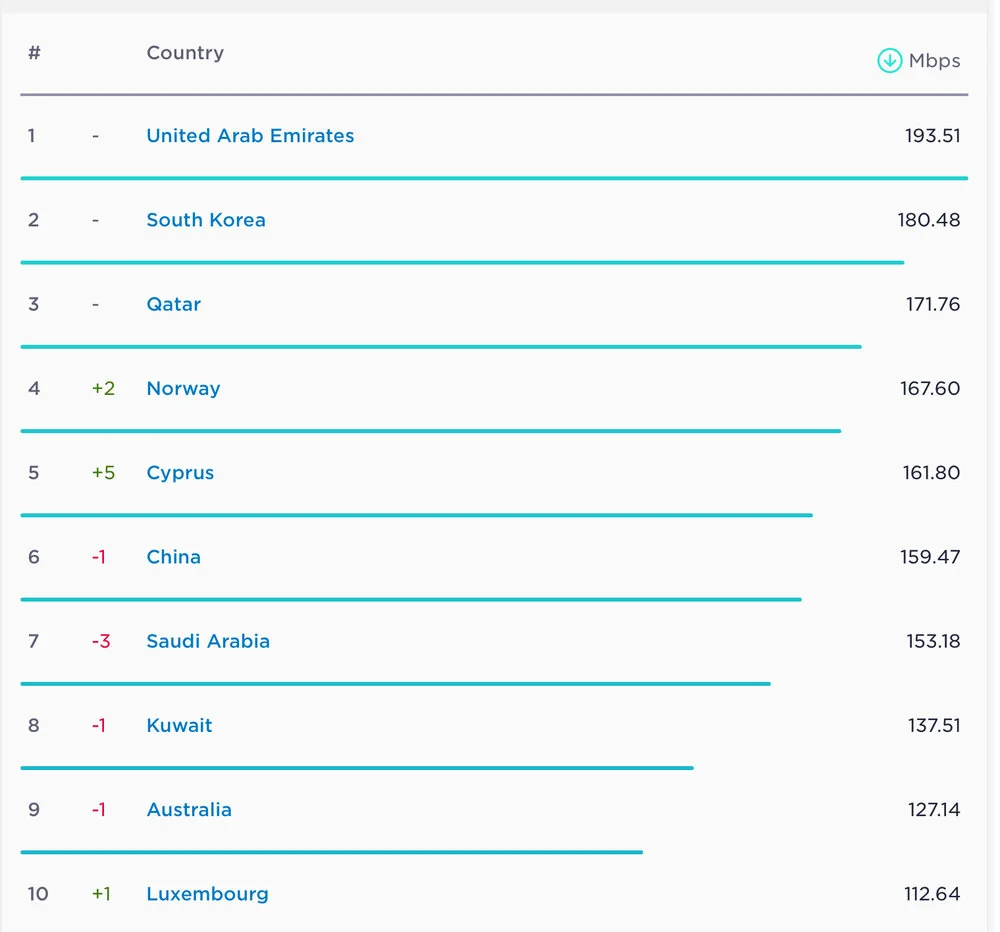Click the Australia country link
Screen dimensions: 1000x932
(189, 810)
